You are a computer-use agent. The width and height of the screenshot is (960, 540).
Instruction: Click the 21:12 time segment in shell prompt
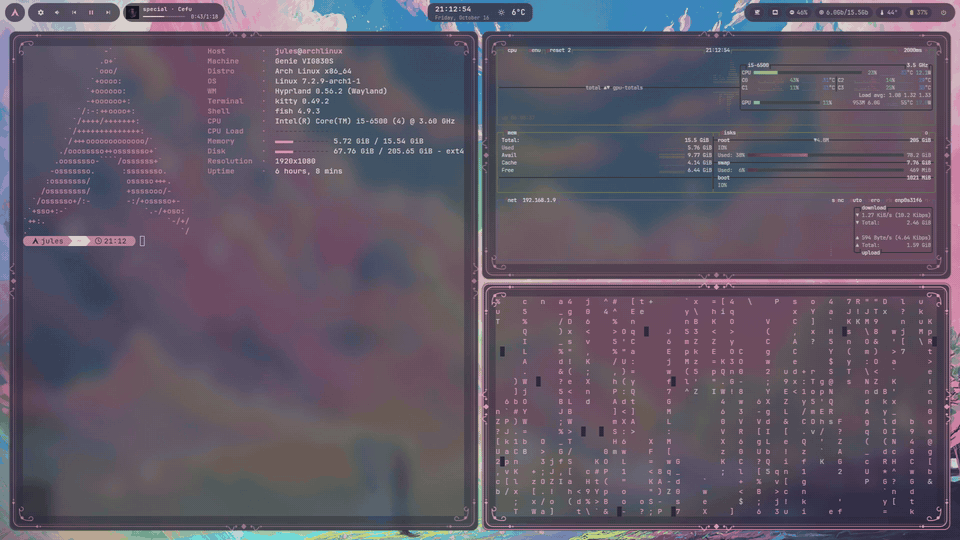point(111,241)
